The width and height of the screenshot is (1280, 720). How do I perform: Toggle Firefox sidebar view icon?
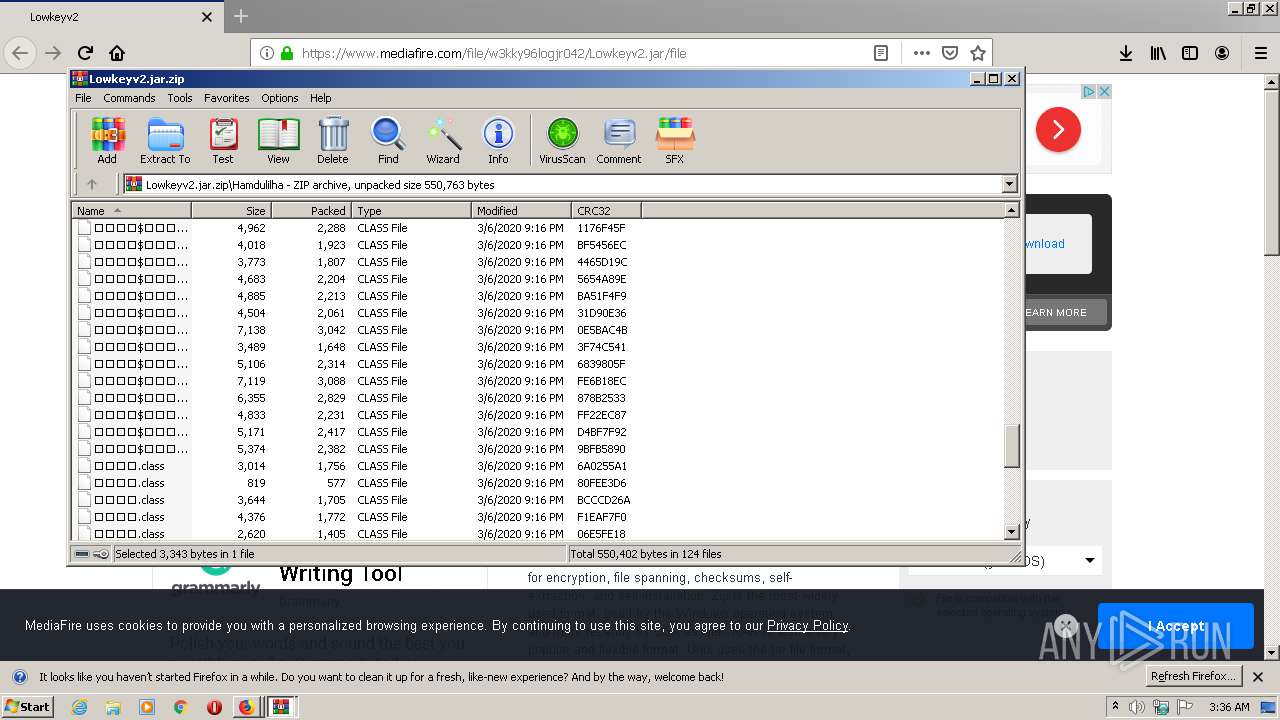click(x=1190, y=53)
